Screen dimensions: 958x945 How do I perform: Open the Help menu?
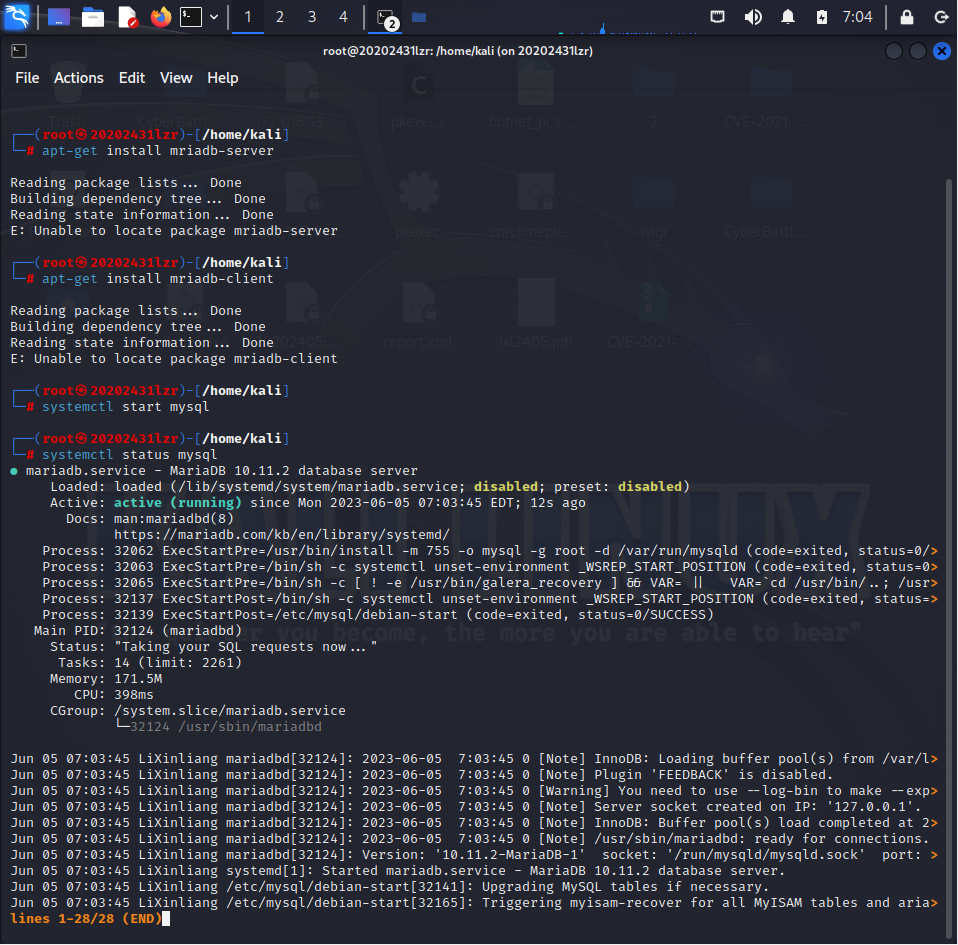222,78
